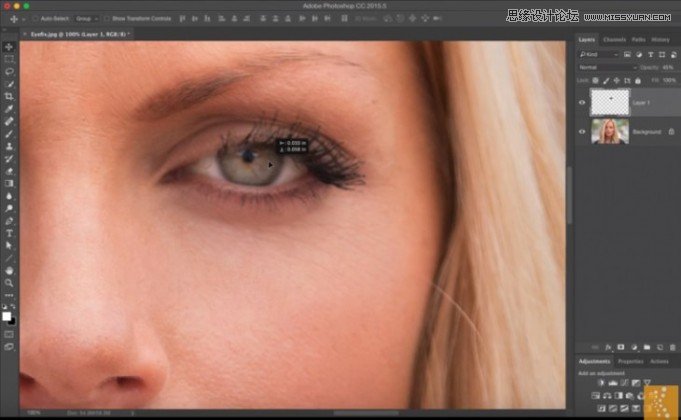Image resolution: width=681 pixels, height=420 pixels.
Task: Open the Kind layer filter dropdown
Action: point(598,54)
